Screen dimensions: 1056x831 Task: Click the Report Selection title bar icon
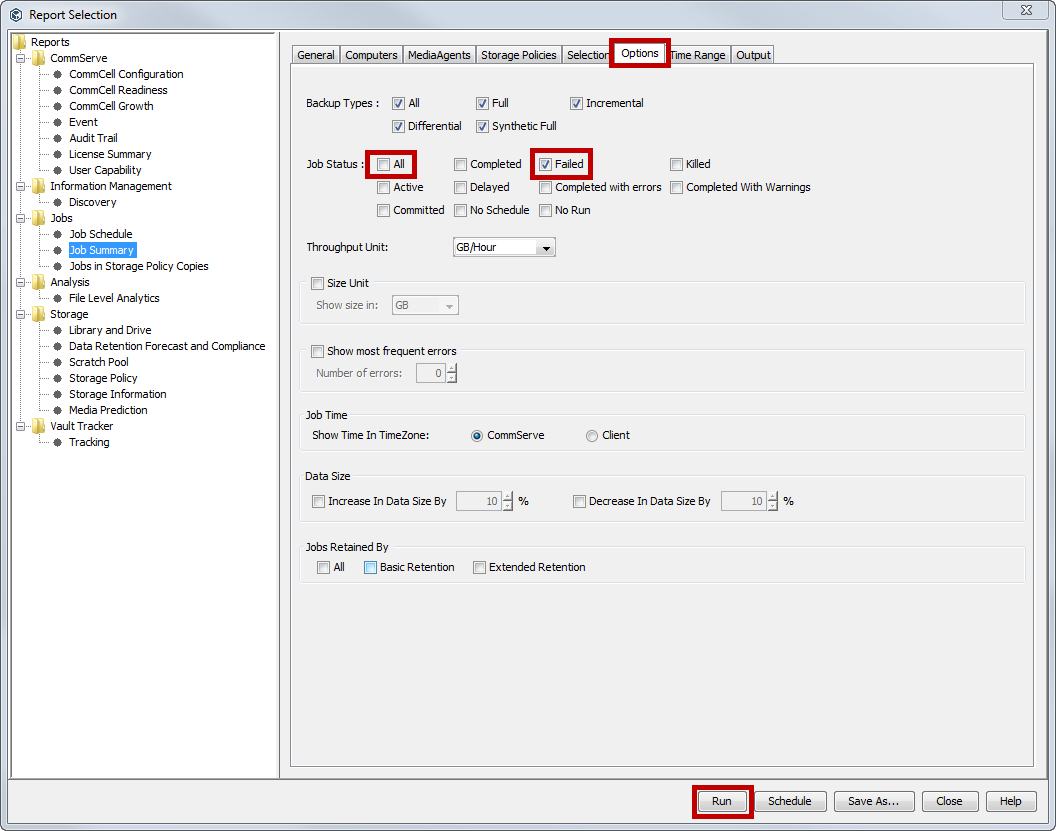click(16, 15)
